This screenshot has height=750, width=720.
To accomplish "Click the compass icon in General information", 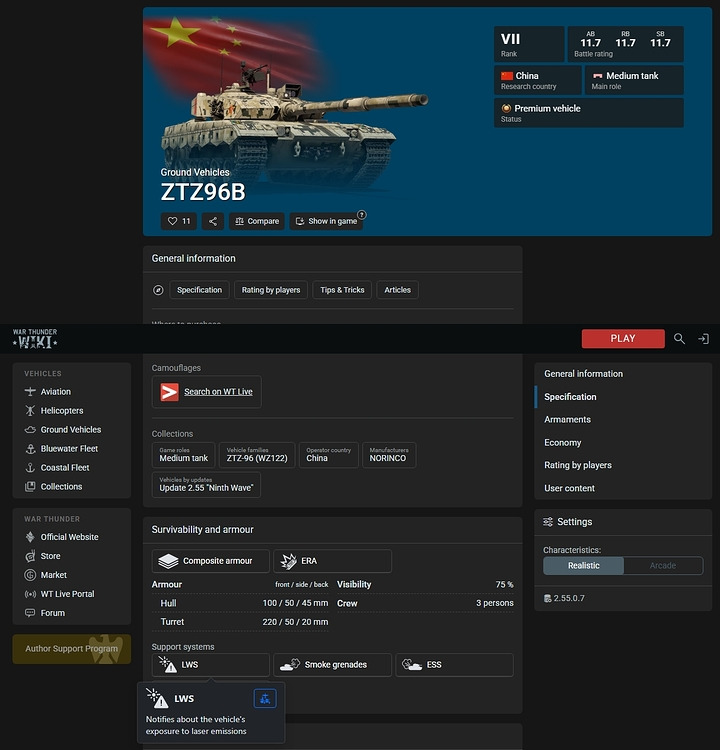I will pyautogui.click(x=158, y=290).
